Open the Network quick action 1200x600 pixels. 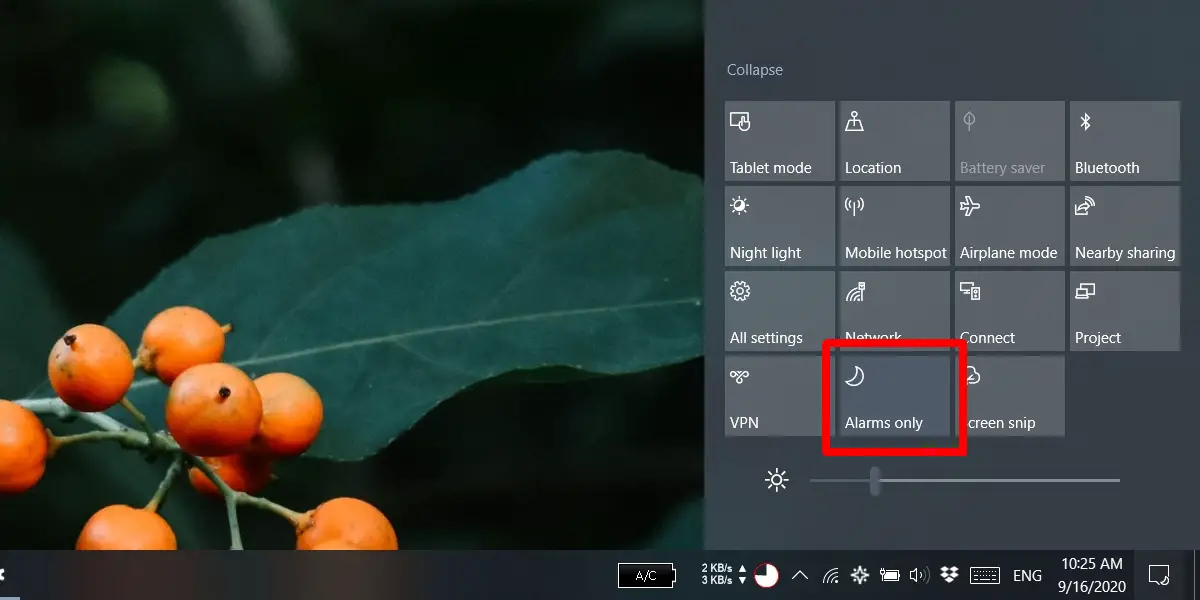(894, 311)
